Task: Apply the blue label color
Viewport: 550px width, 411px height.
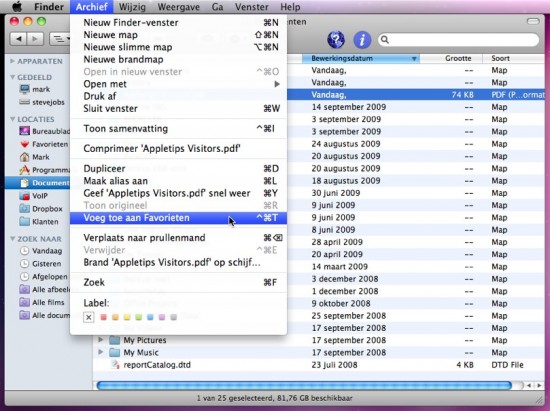Action: coord(150,317)
